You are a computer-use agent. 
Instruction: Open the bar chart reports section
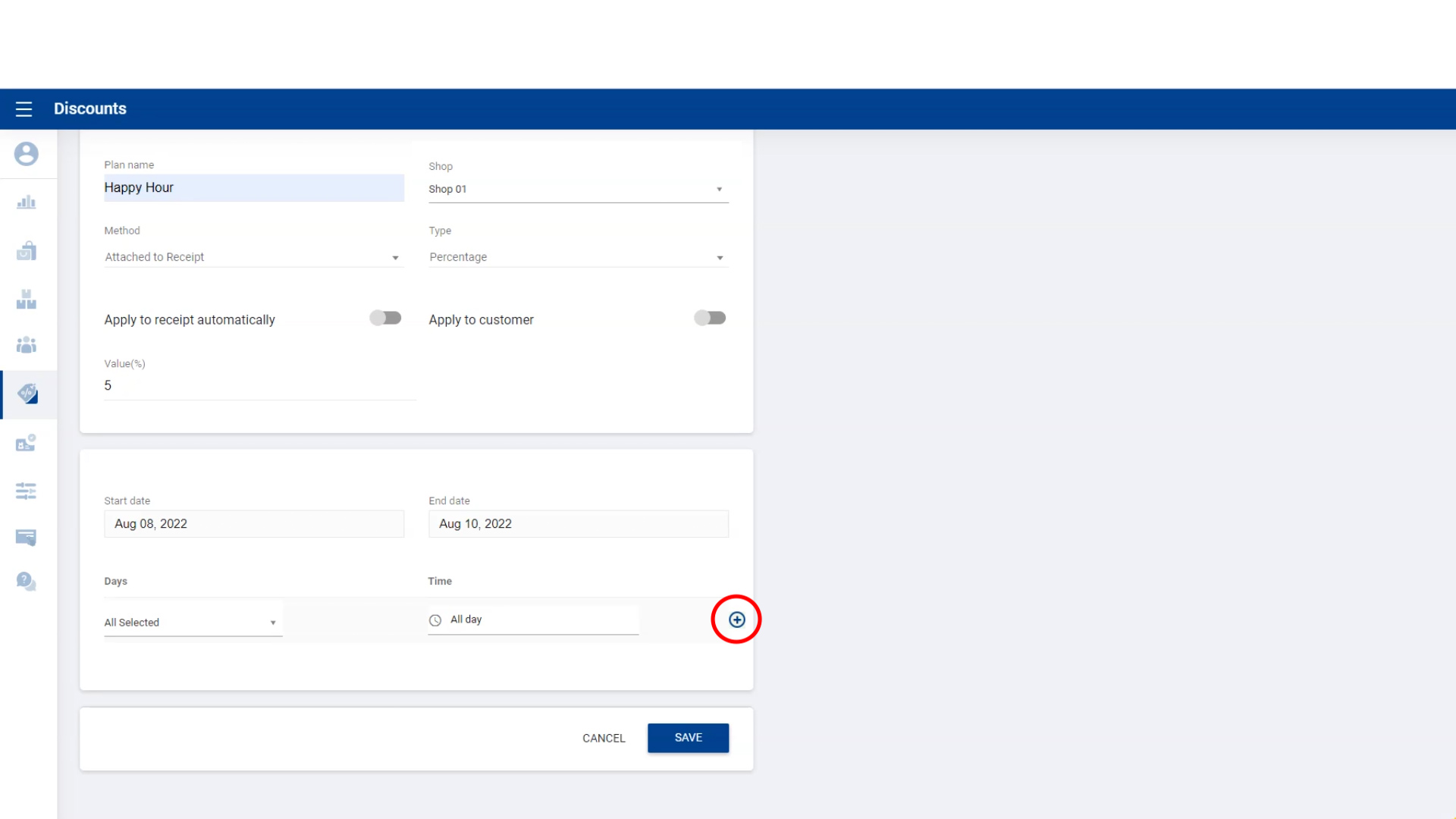[x=27, y=202]
